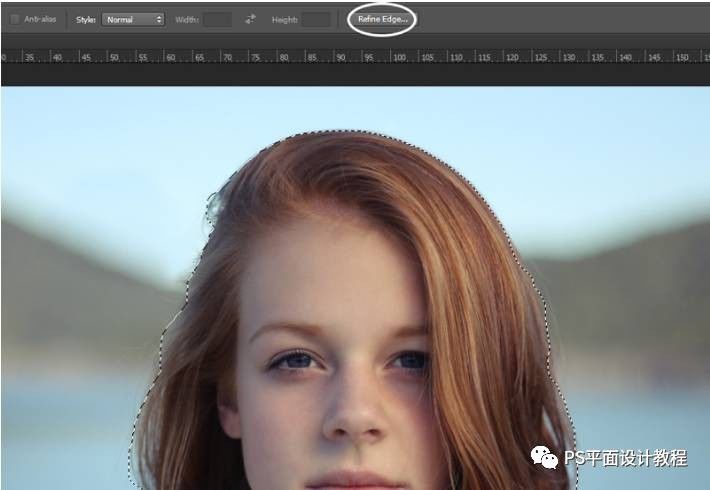Click the 50 mark on the ruler
This screenshot has height=490, width=710.
click(114, 57)
